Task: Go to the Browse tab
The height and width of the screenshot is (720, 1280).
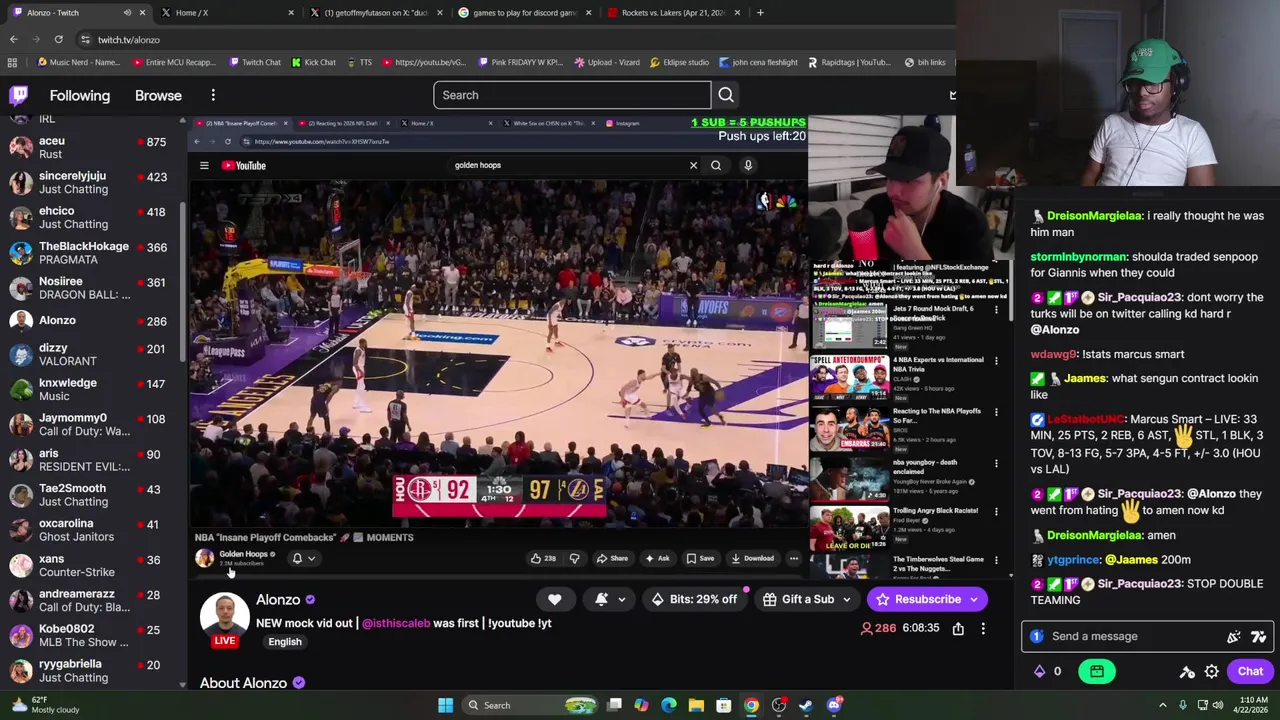Action: (x=158, y=95)
